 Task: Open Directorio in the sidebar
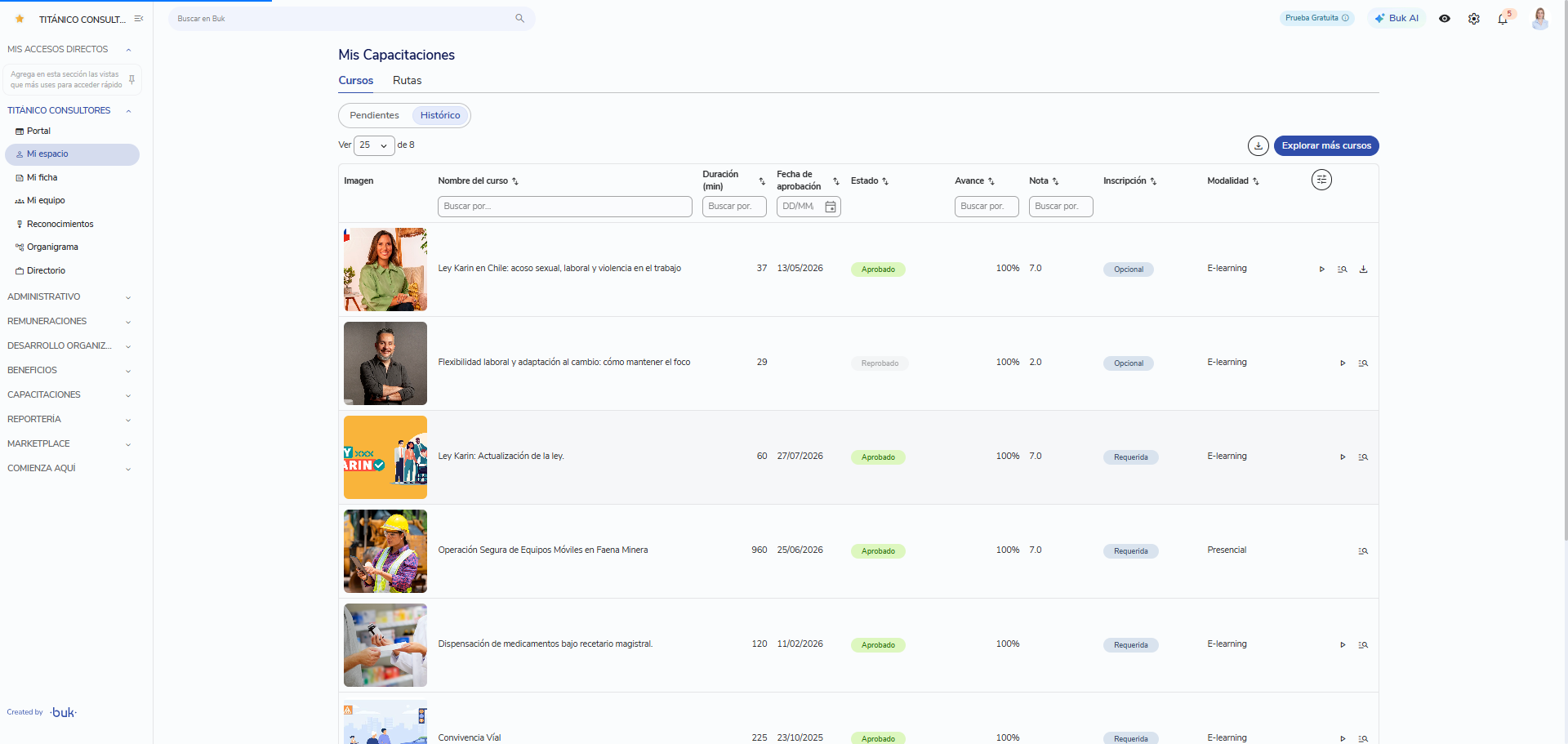(72, 271)
